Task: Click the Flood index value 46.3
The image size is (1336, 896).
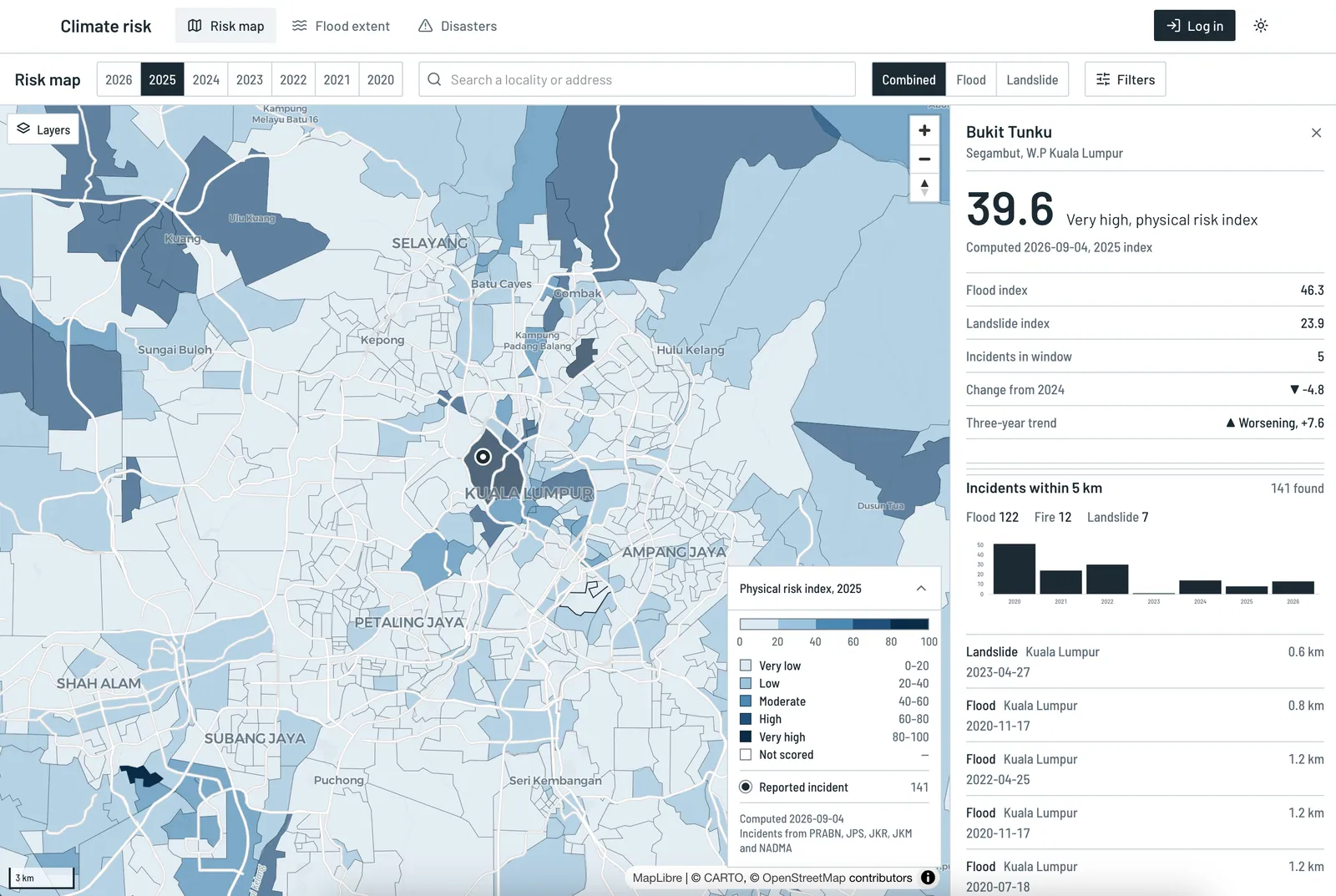Action: click(1312, 290)
